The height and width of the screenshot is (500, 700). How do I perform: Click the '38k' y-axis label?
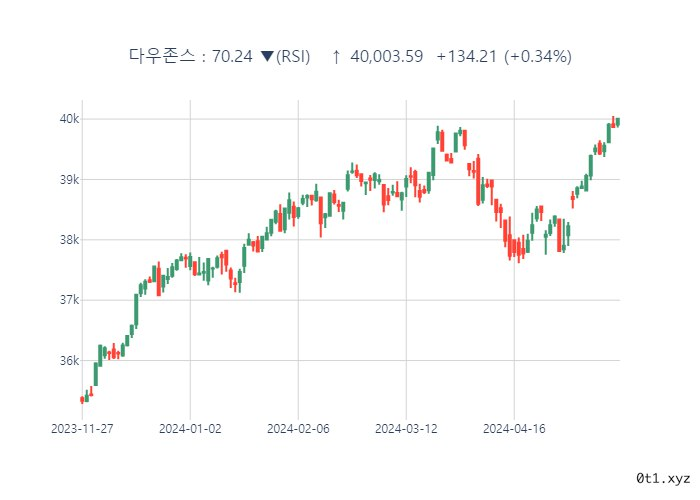(69, 240)
